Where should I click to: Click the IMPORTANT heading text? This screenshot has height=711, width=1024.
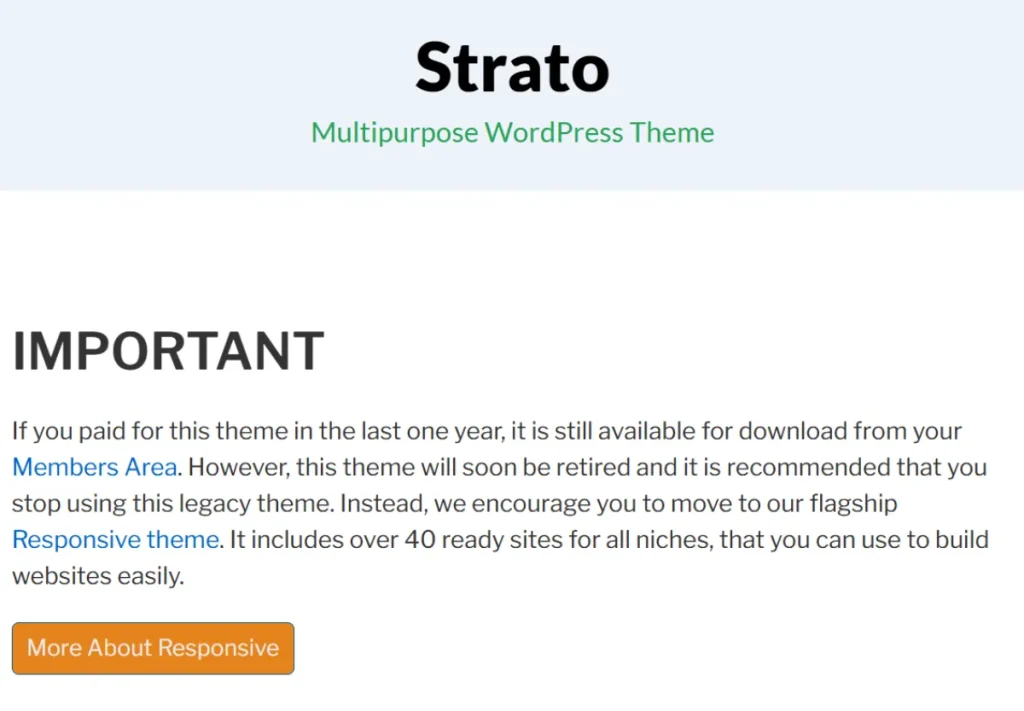168,351
